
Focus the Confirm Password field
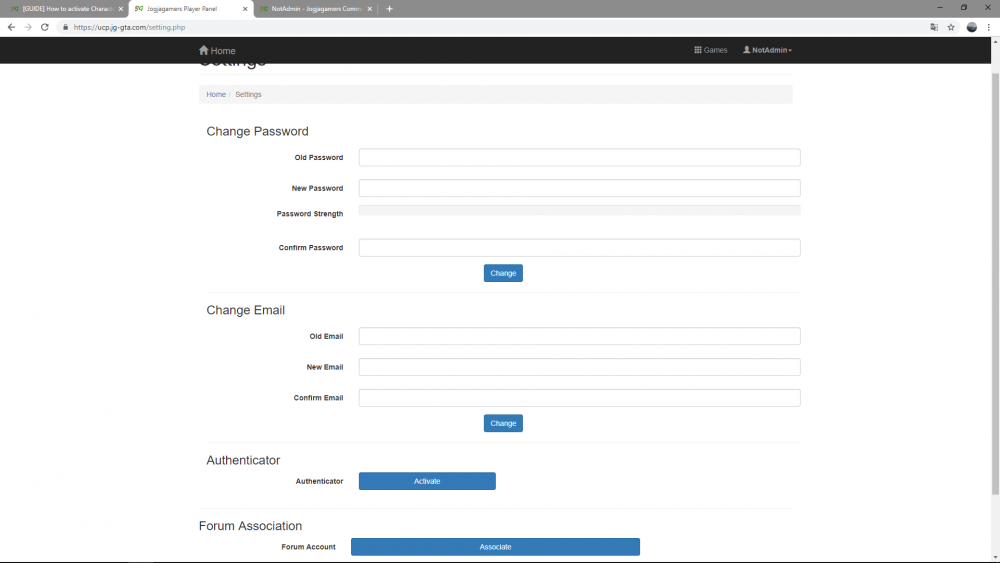click(x=579, y=247)
